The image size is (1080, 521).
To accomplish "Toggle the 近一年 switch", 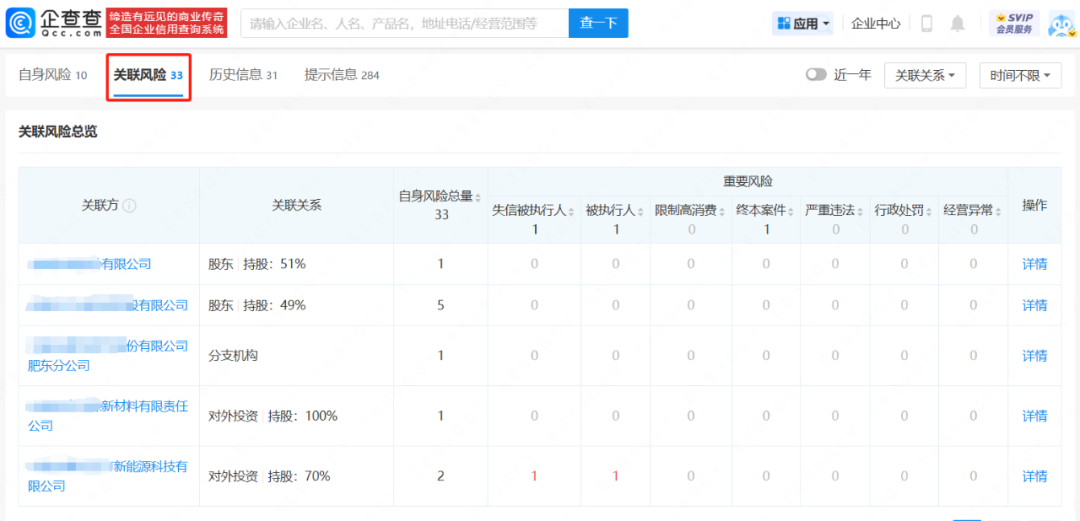I will 816,75.
